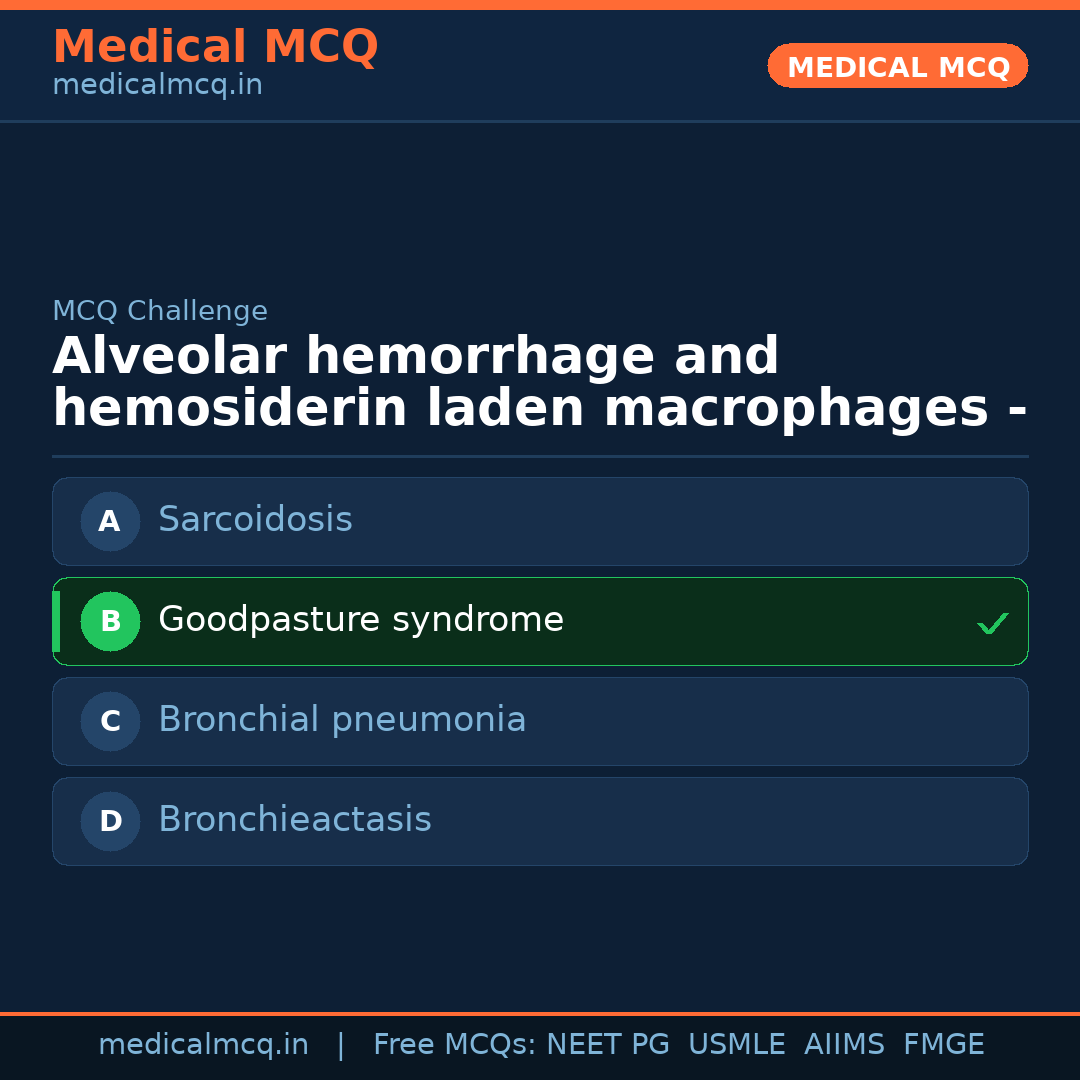This screenshot has height=1080, width=1080.
Task: Click AIIMS in the footer
Action: click(844, 1045)
